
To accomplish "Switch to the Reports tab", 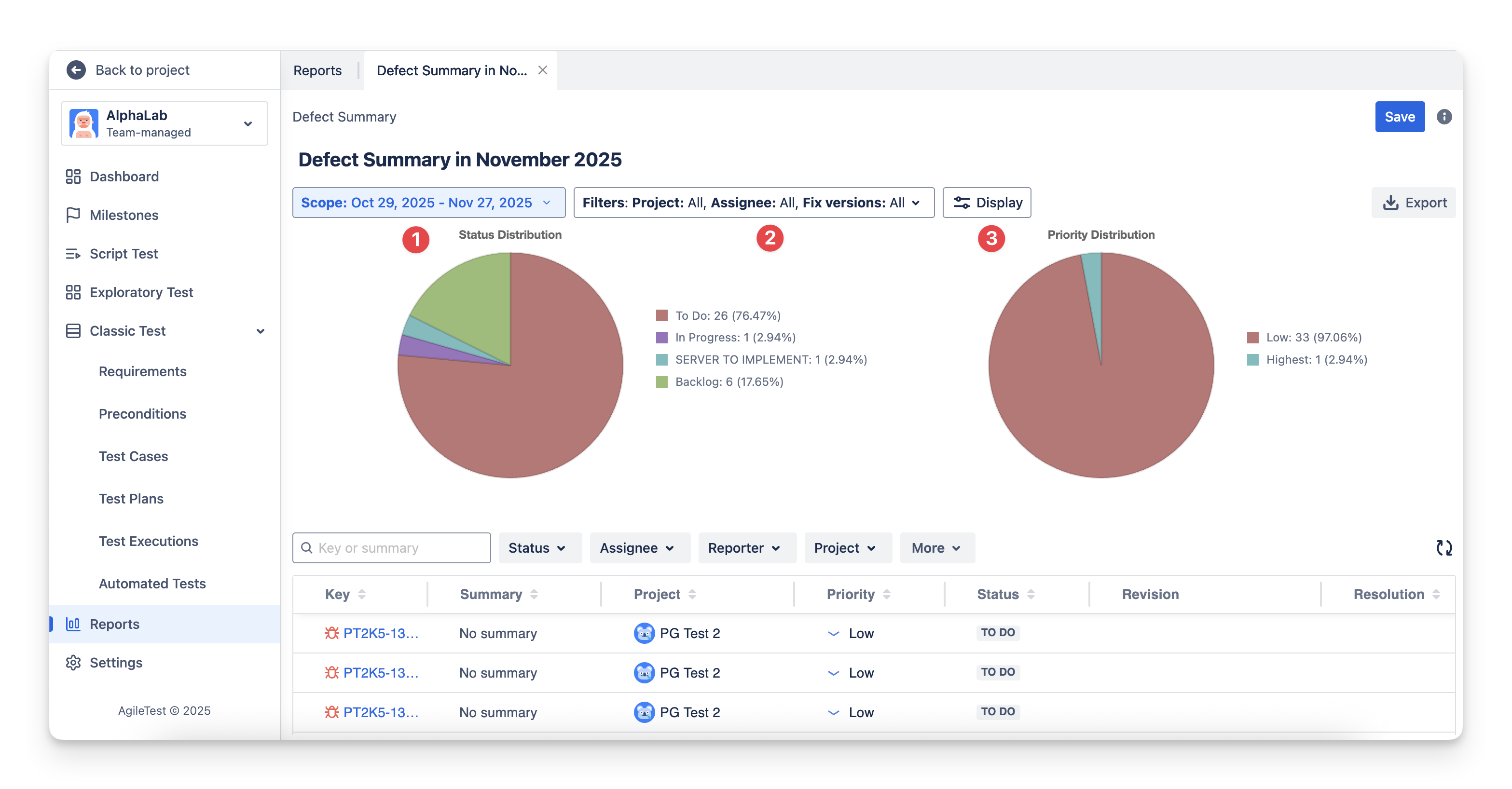I will click(317, 70).
